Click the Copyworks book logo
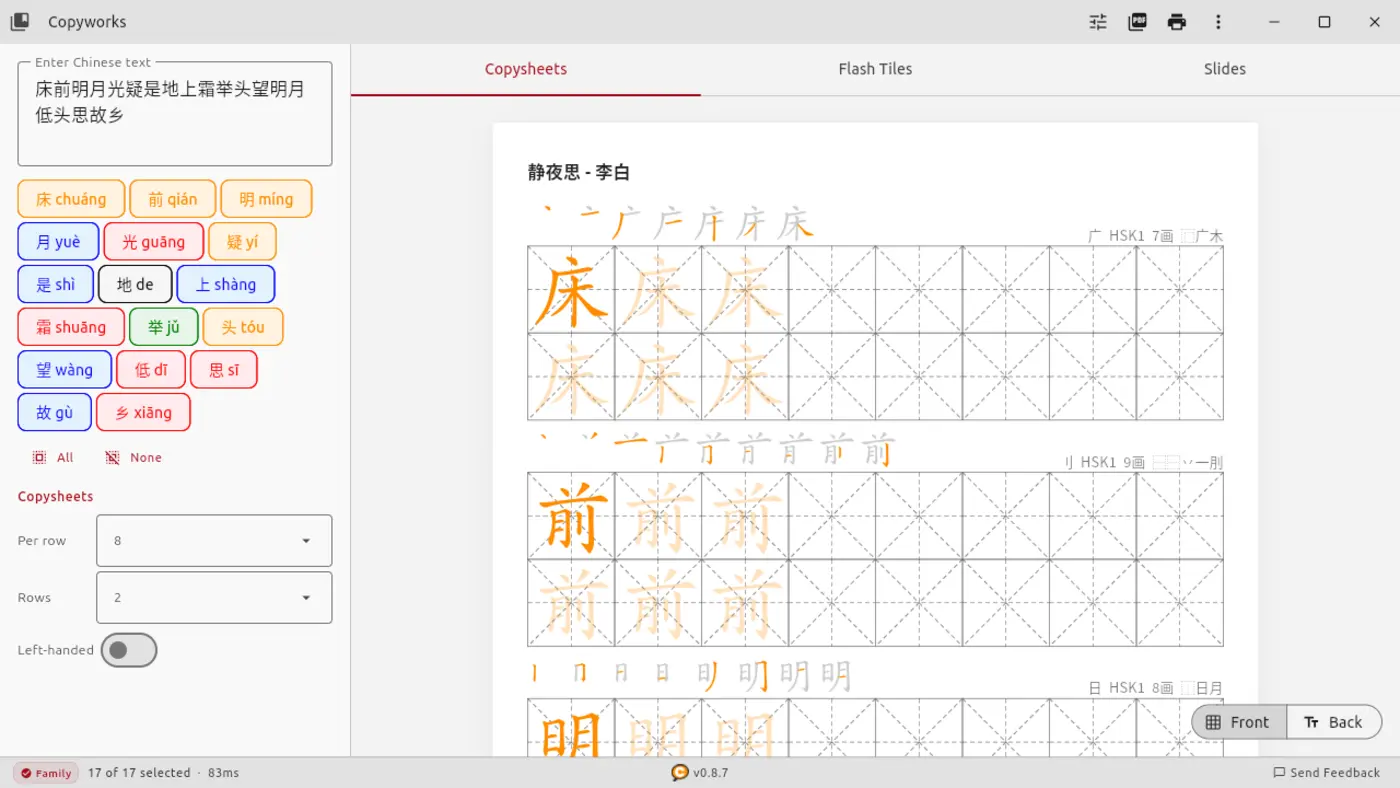 (19, 21)
